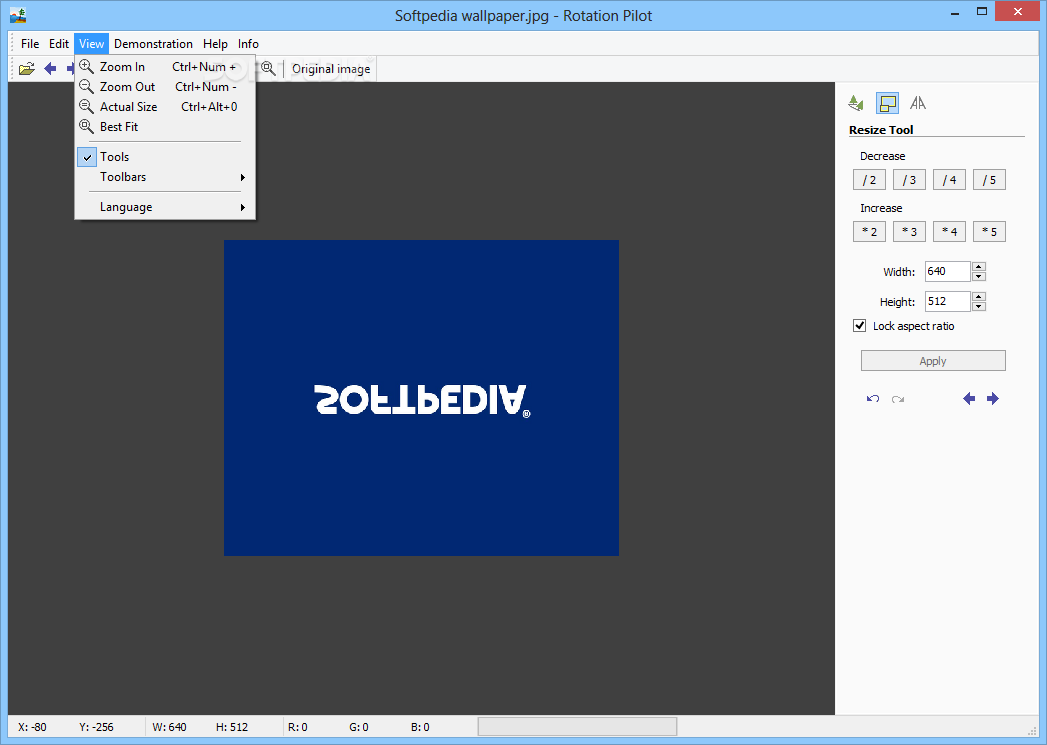
Task: Open the Help menu
Action: click(215, 43)
